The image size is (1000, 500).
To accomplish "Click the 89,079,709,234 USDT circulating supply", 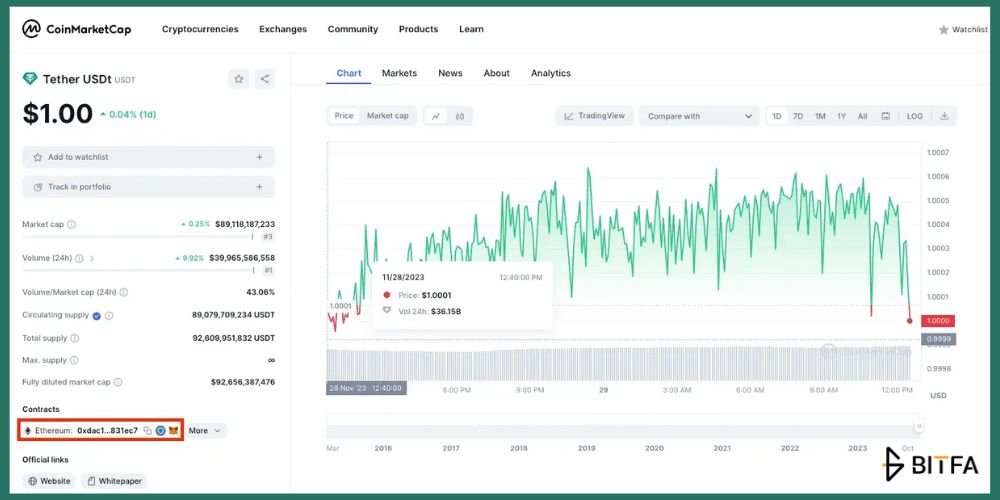I will tap(233, 315).
